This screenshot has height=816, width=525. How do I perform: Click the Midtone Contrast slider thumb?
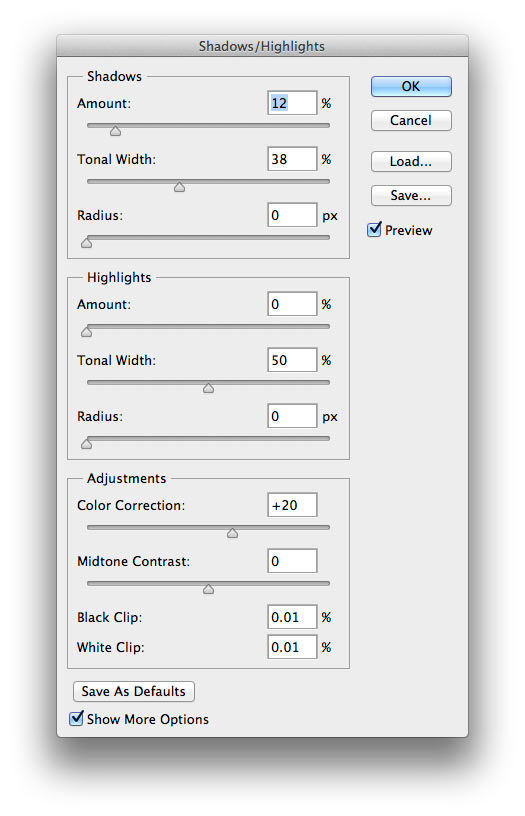click(209, 589)
